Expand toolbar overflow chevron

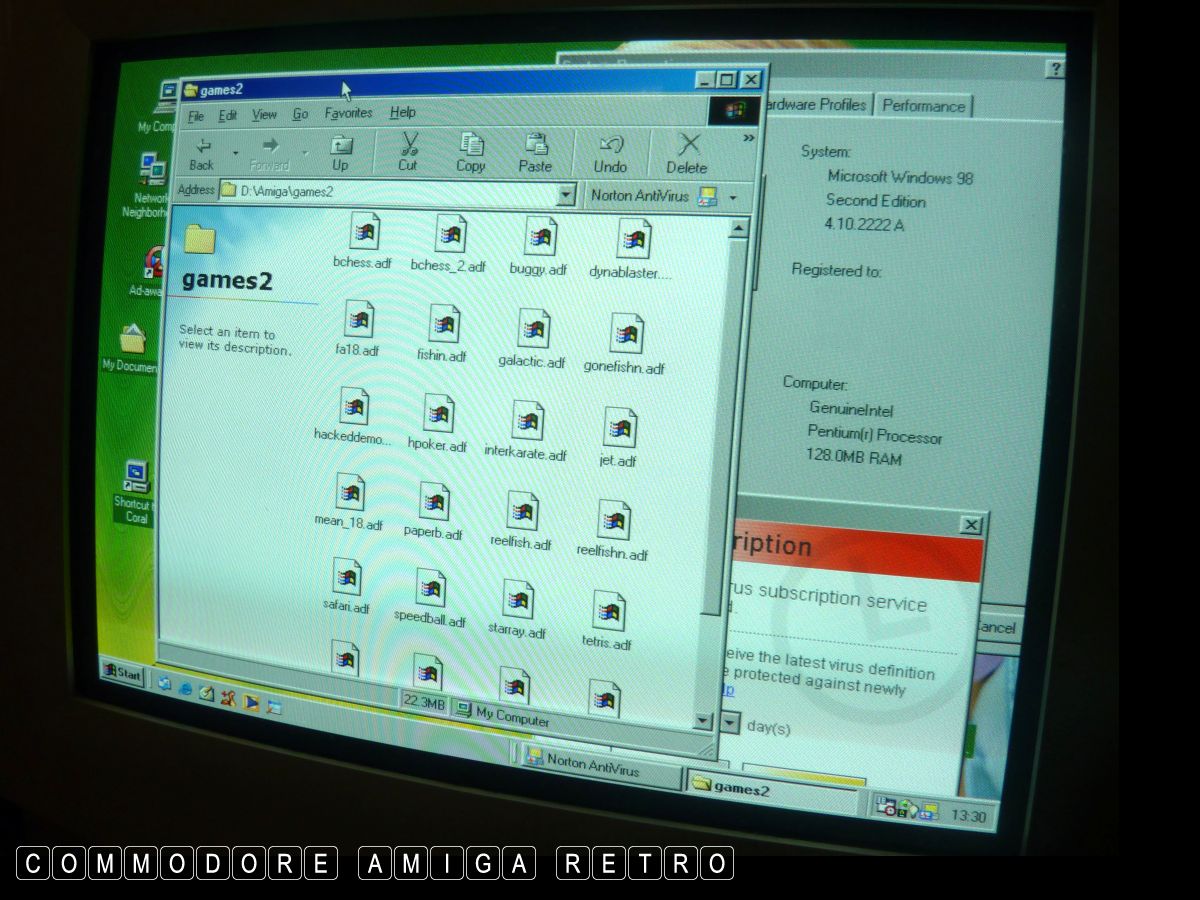pyautogui.click(x=748, y=139)
